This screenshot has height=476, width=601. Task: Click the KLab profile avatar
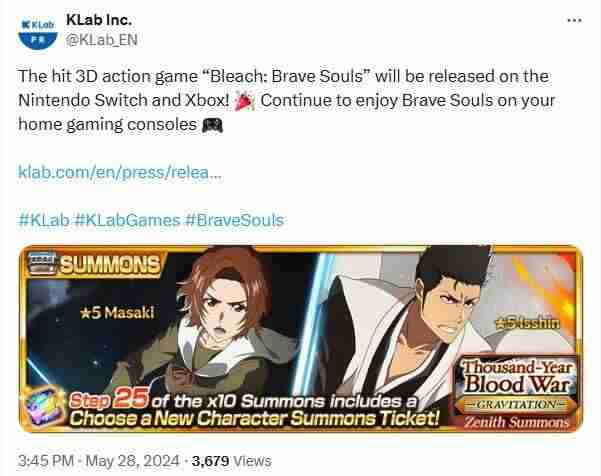38,32
